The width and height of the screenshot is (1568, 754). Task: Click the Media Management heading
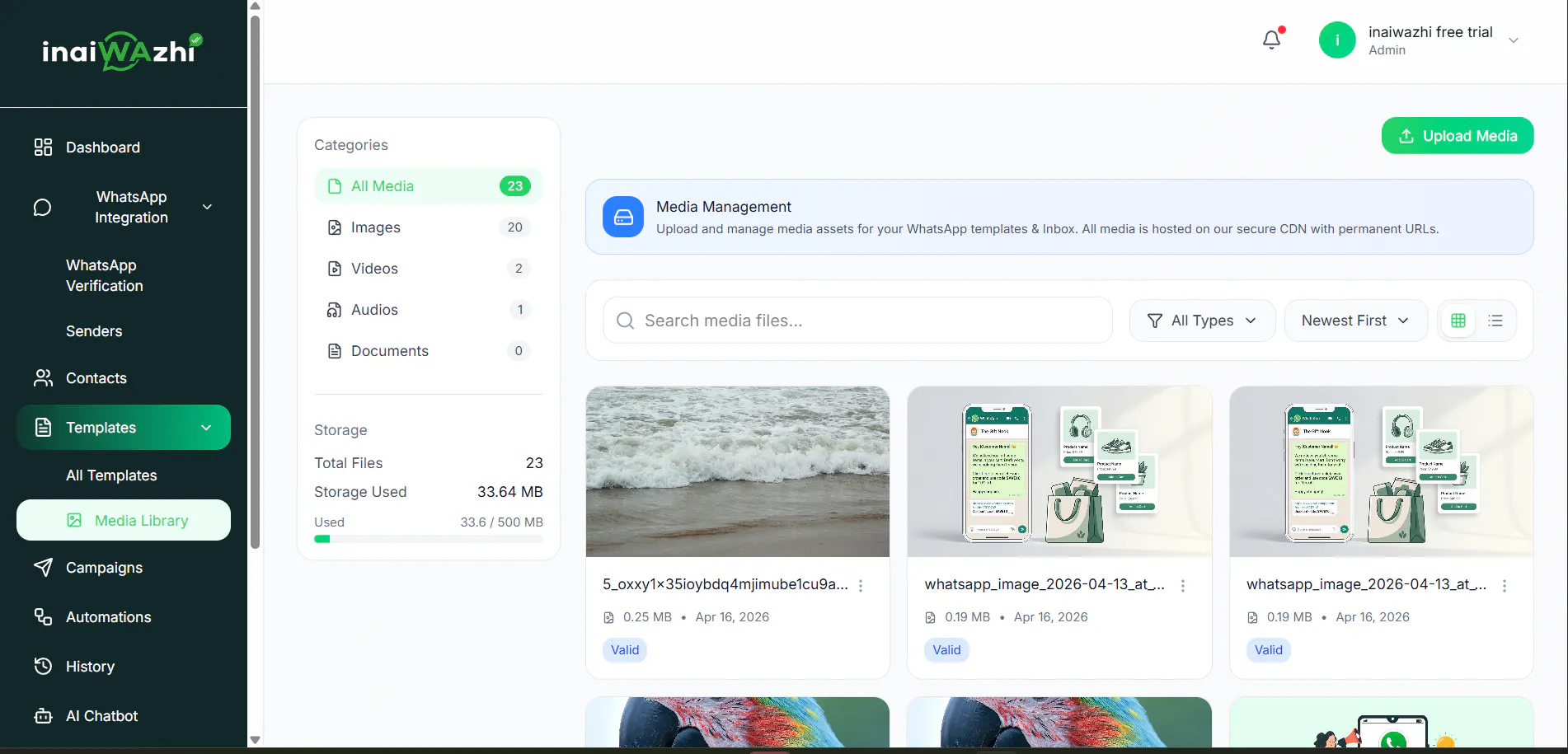click(724, 207)
